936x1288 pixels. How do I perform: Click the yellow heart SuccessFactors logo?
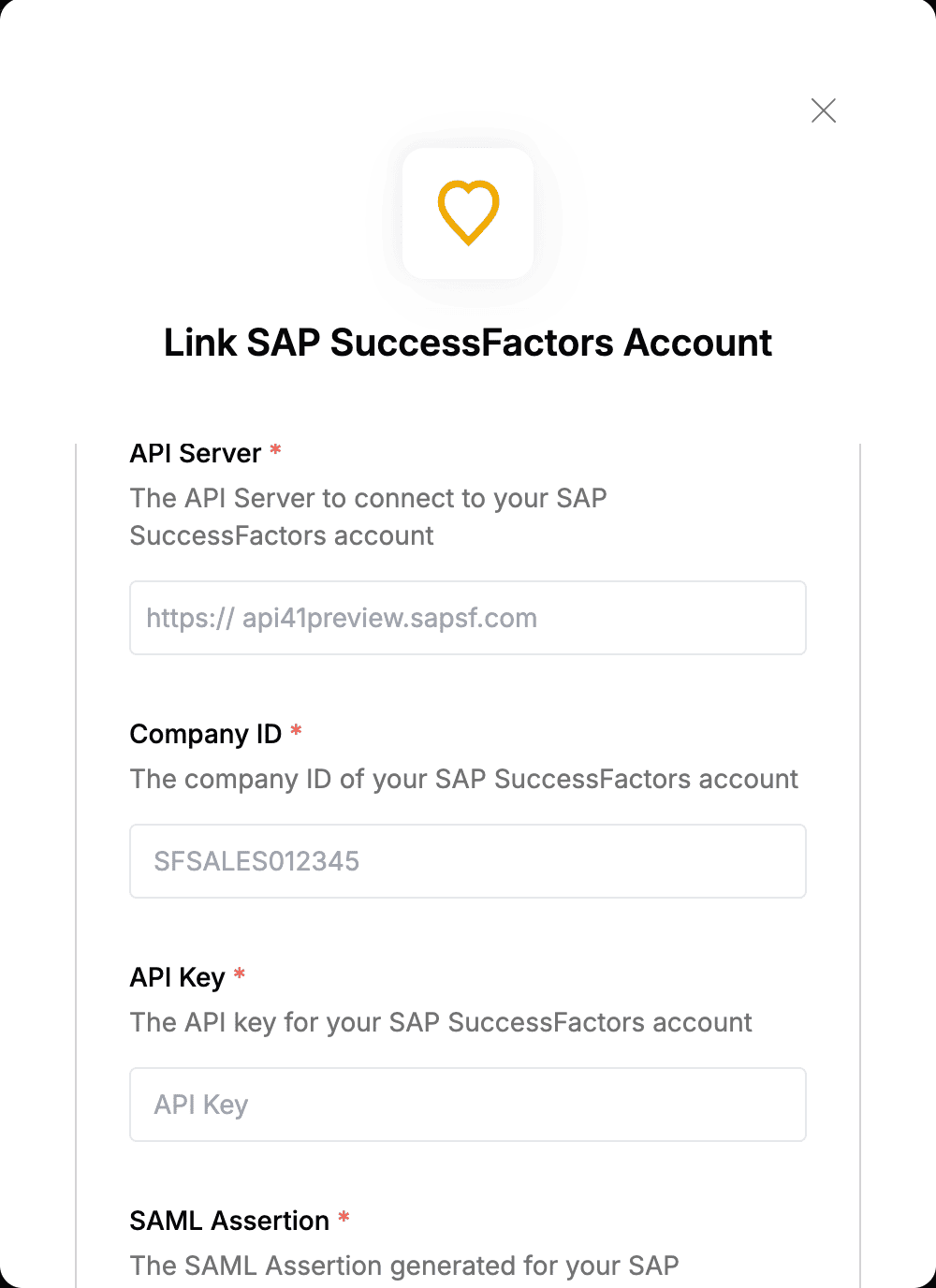[x=468, y=213]
